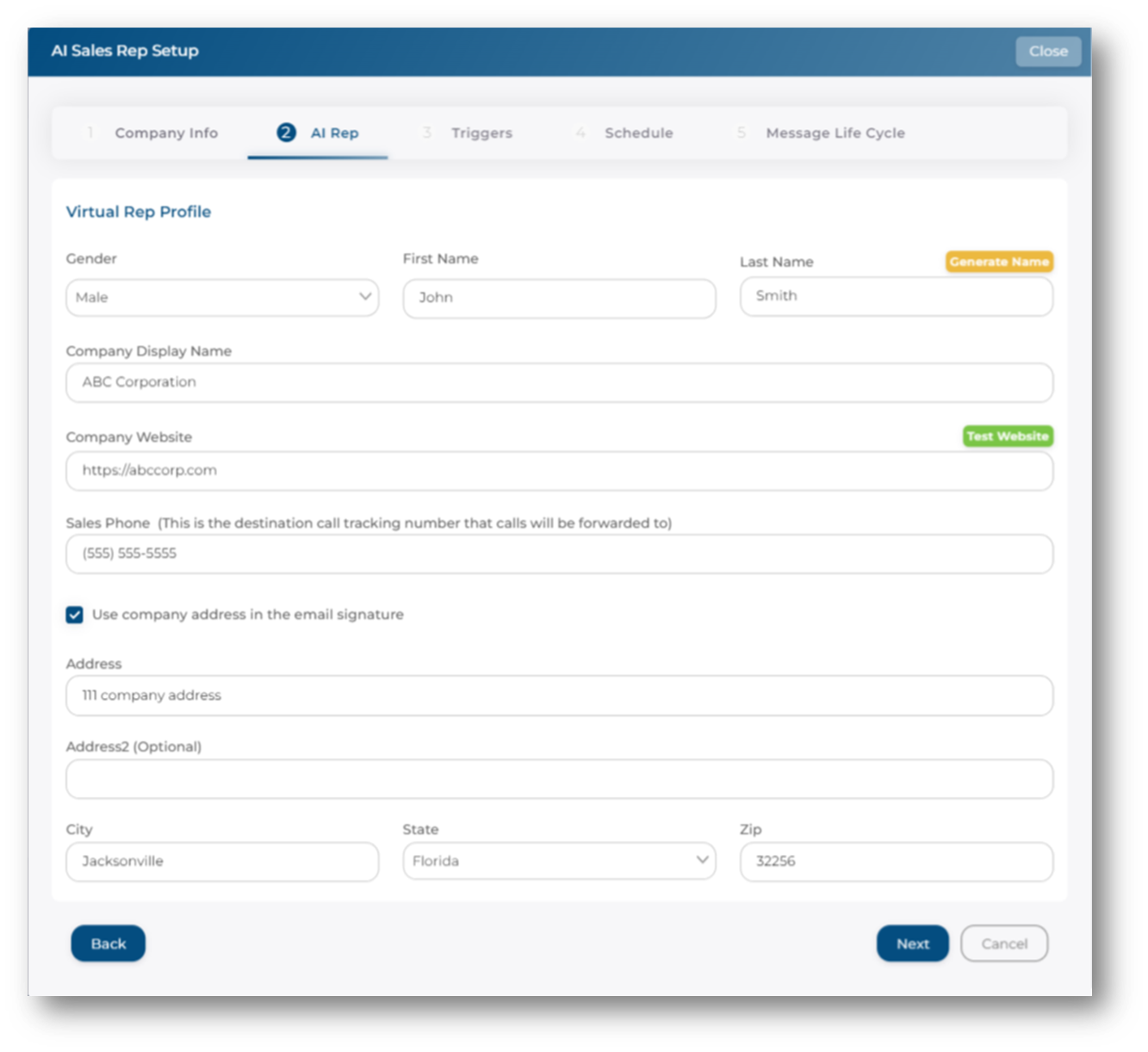Click the step 2 number badge
Screen dimensions: 1148x1052
(x=286, y=133)
